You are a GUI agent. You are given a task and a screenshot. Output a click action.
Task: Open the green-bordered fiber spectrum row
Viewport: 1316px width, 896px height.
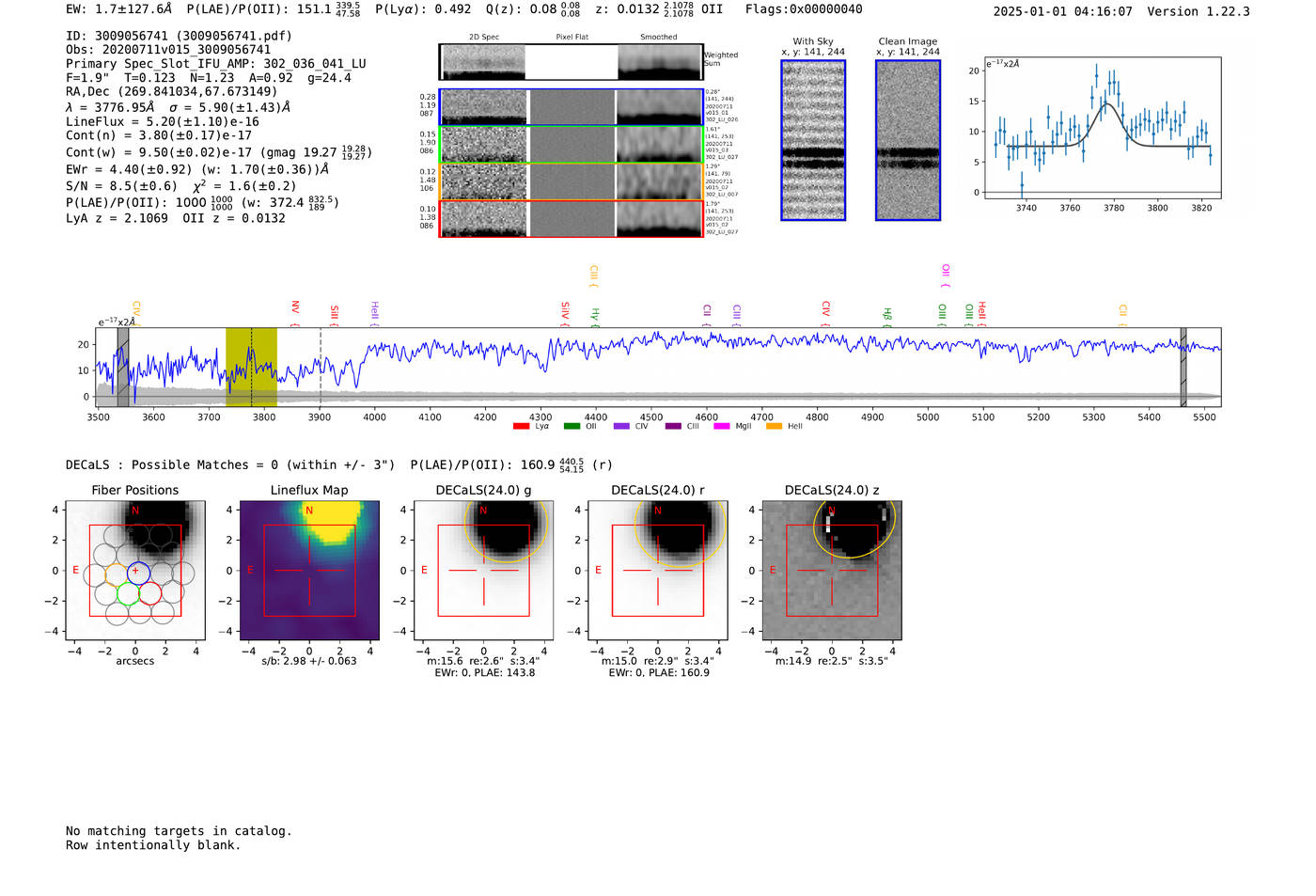pyautogui.click(x=571, y=145)
